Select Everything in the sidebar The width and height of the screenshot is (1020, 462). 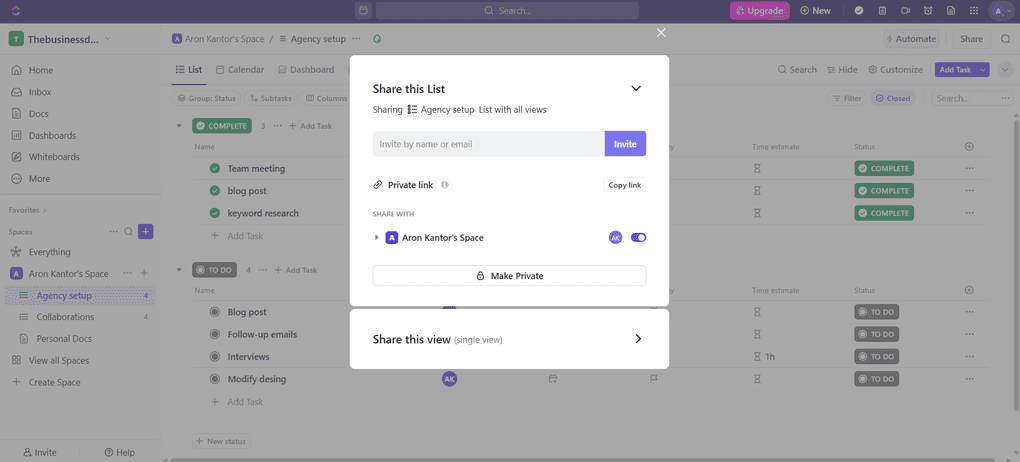coord(49,252)
